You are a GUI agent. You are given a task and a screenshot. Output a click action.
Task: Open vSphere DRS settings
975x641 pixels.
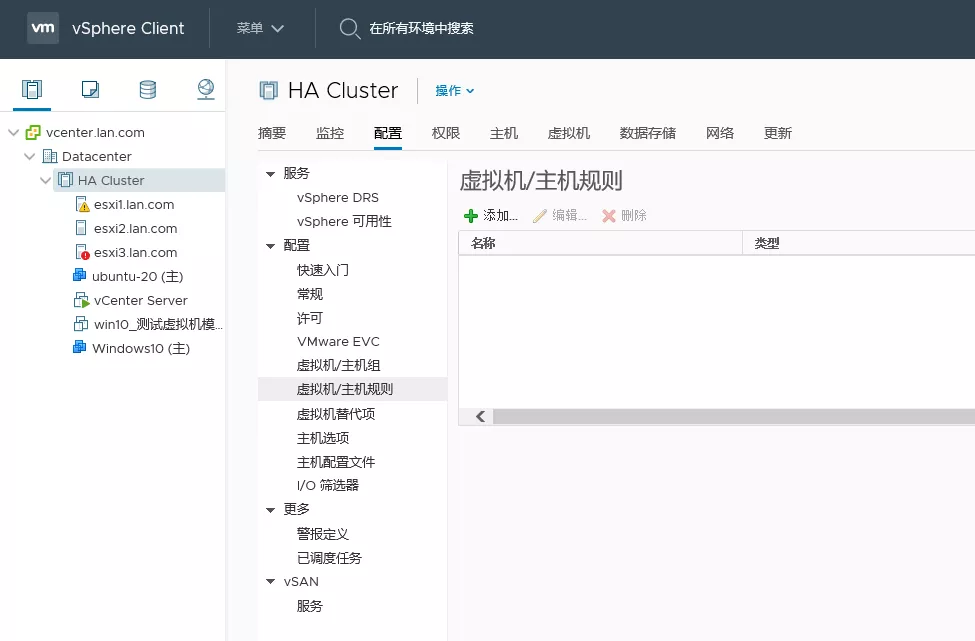coord(338,197)
